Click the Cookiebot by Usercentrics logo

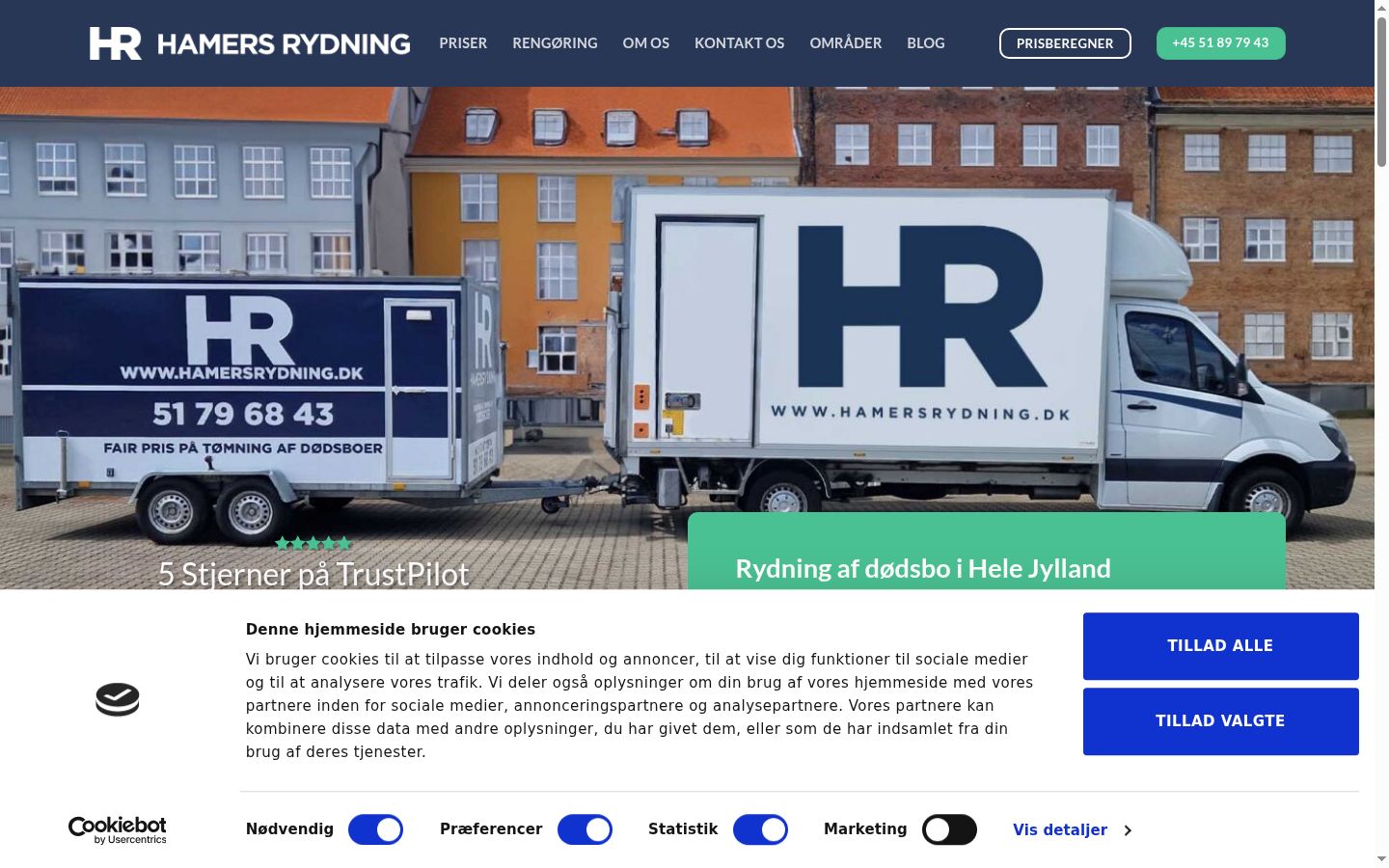click(118, 829)
